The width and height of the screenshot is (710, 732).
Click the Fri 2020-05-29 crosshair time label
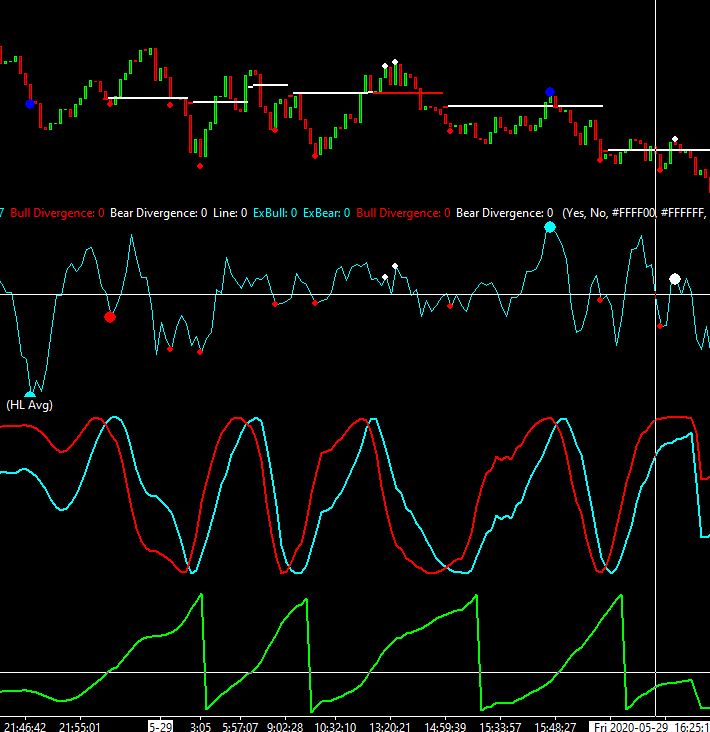coord(649,727)
